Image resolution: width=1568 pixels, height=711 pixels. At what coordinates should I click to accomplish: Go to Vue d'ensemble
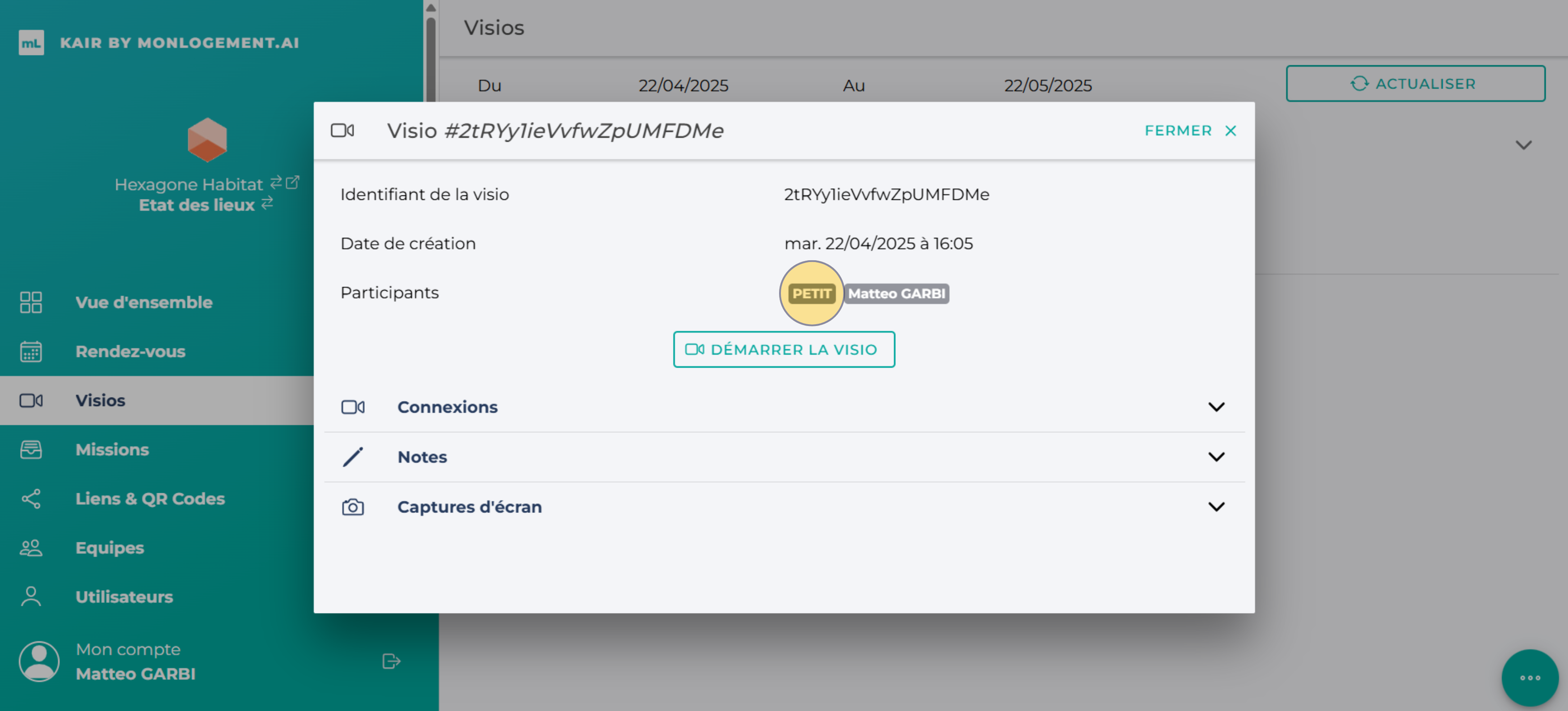pos(143,302)
